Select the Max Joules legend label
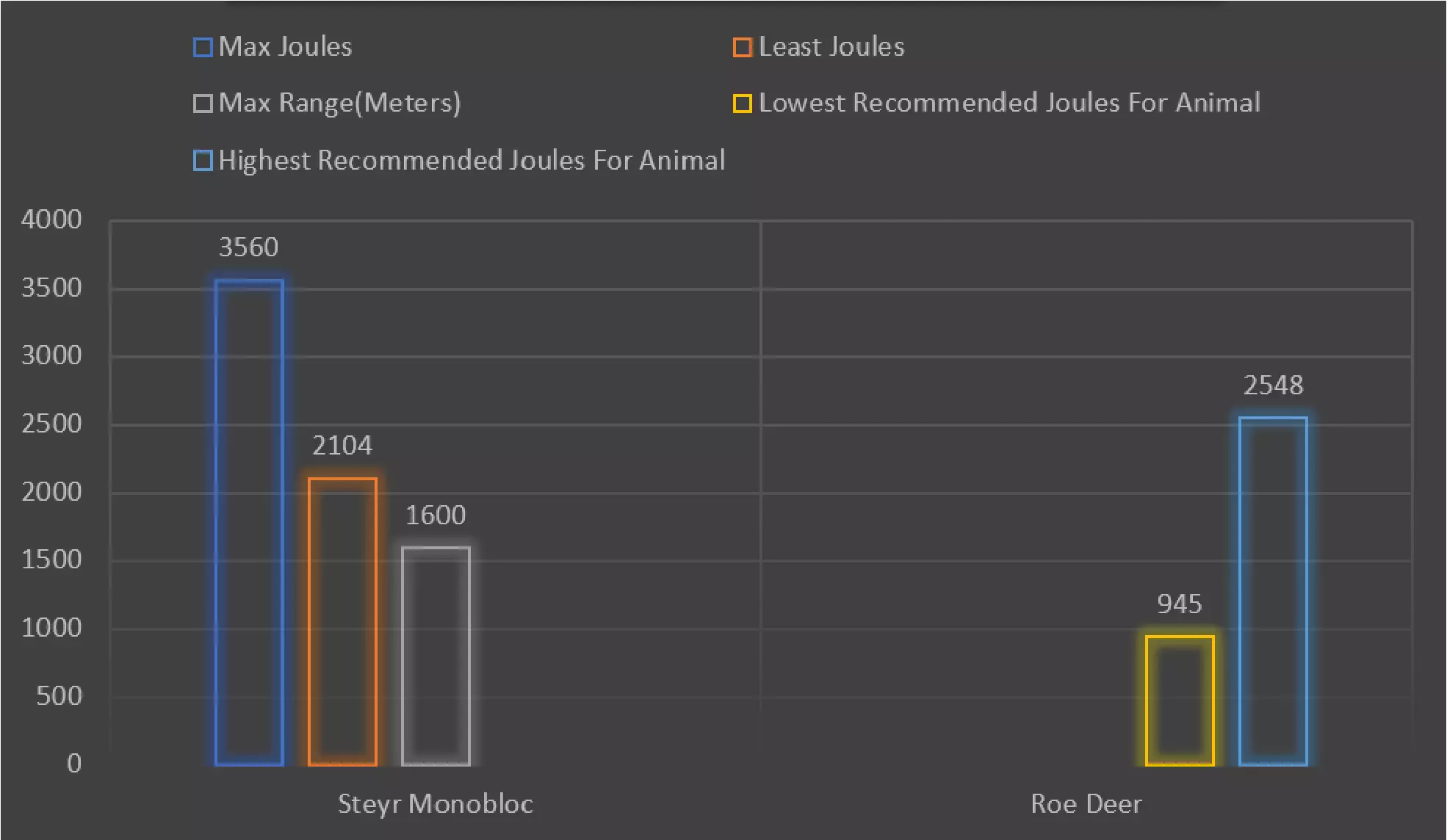Screen dimensions: 1447x840 (x=286, y=47)
